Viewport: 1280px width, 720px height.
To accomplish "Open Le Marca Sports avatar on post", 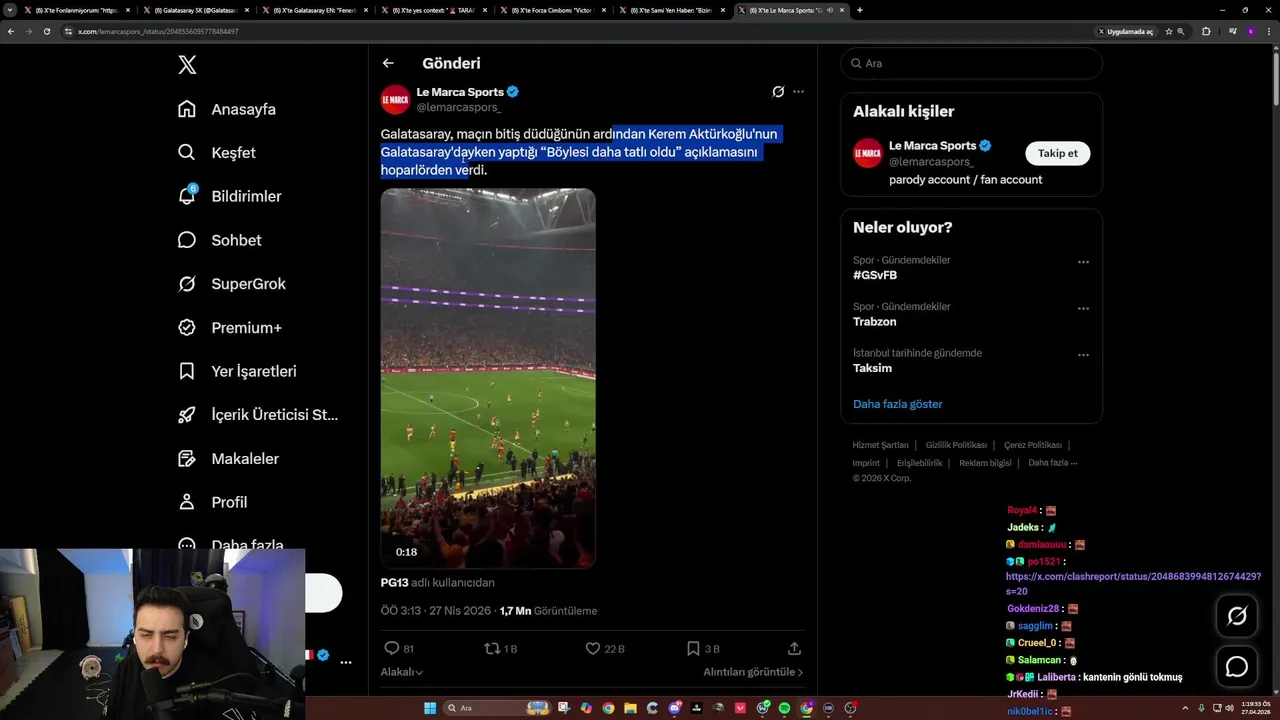I will click(x=395, y=99).
